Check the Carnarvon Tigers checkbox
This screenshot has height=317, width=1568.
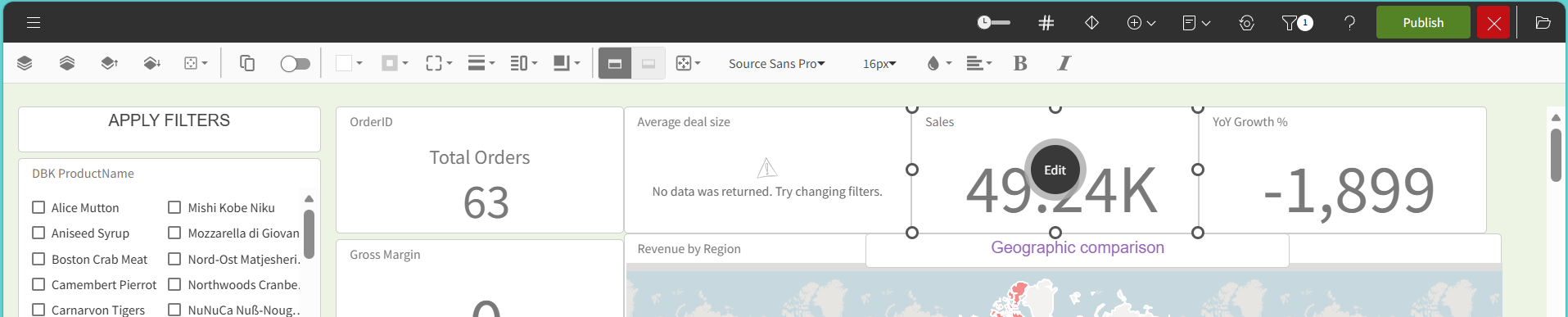(38, 310)
